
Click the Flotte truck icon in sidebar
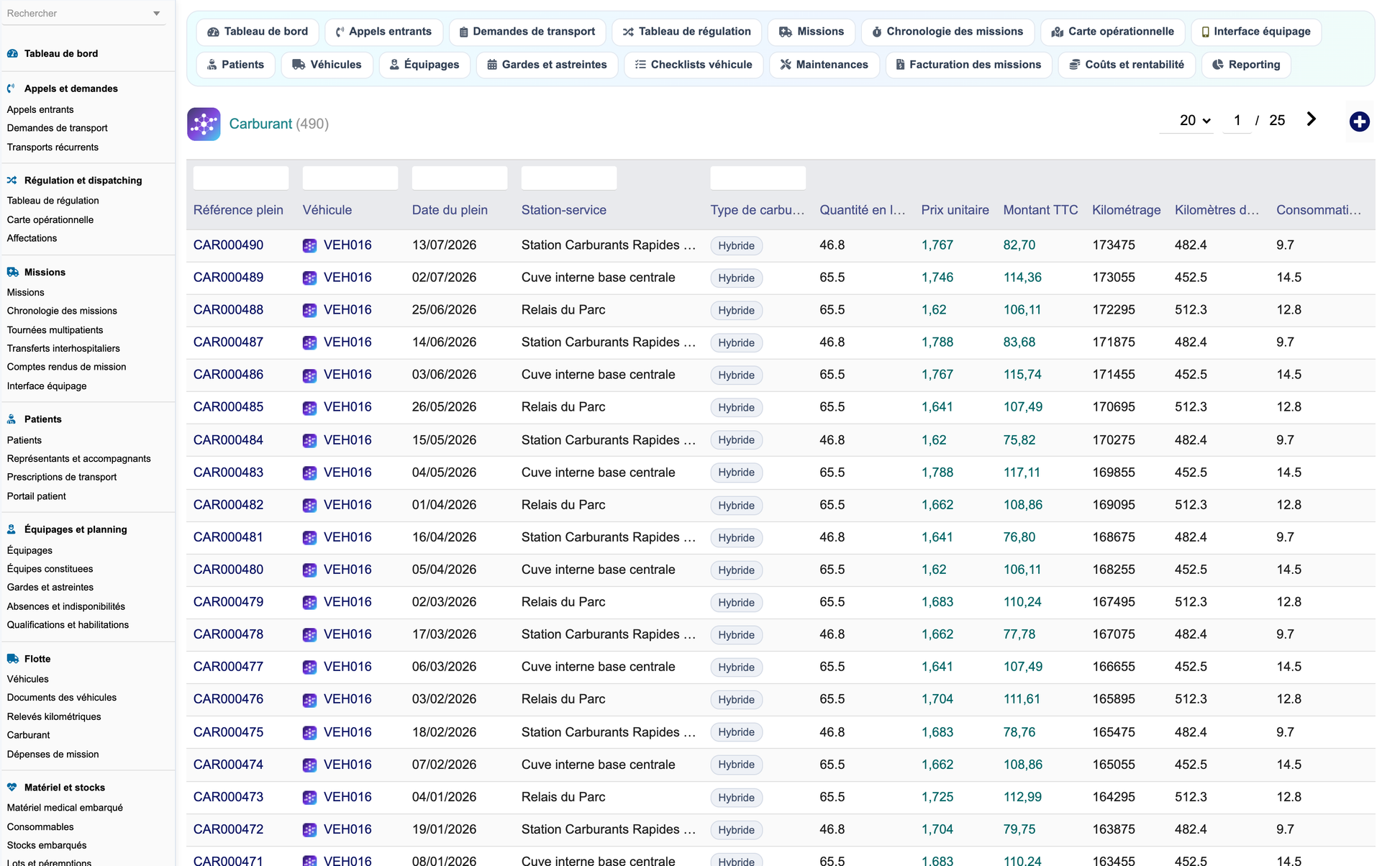pyautogui.click(x=12, y=658)
